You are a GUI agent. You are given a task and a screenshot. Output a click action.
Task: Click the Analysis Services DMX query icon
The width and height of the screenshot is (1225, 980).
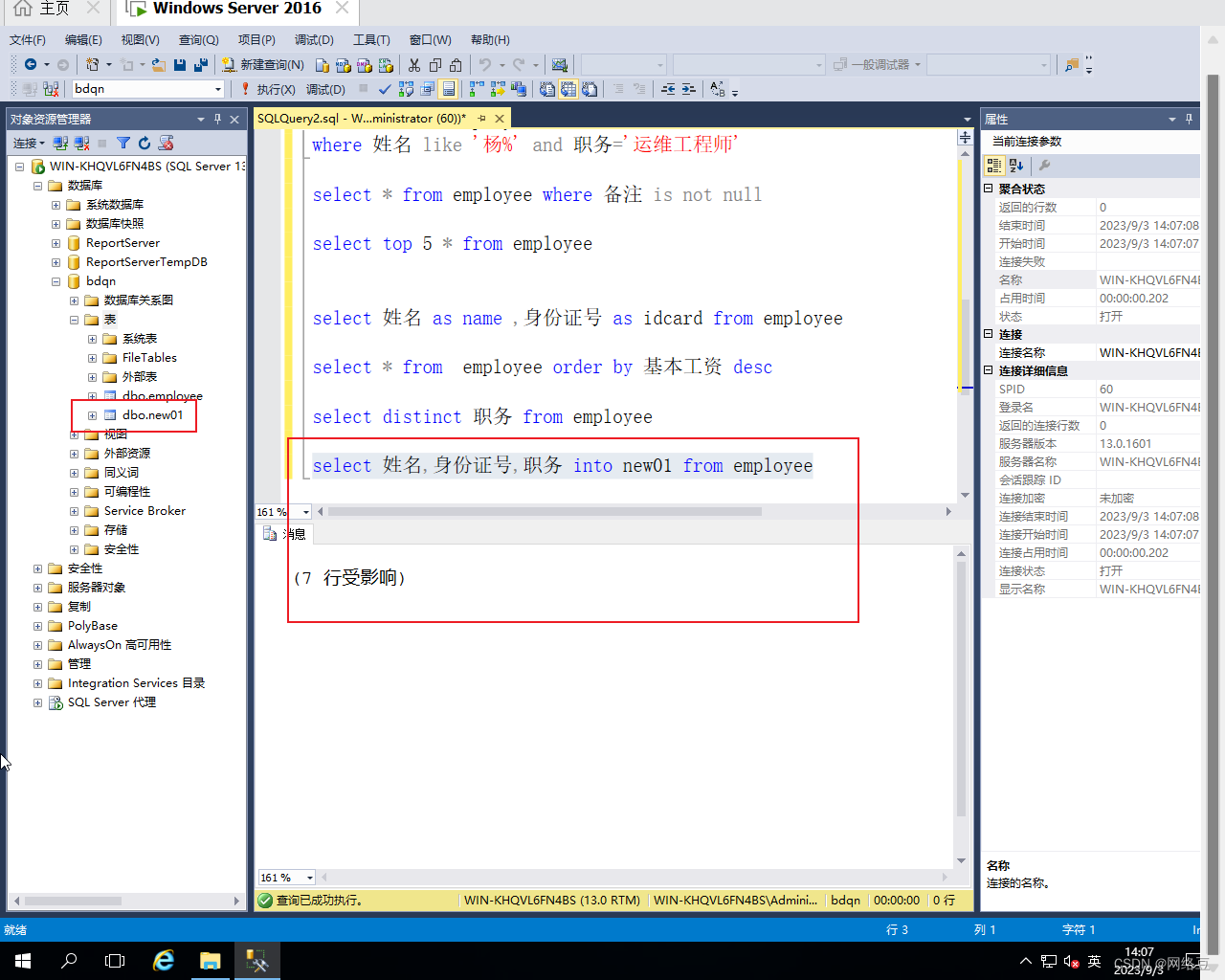click(x=365, y=64)
